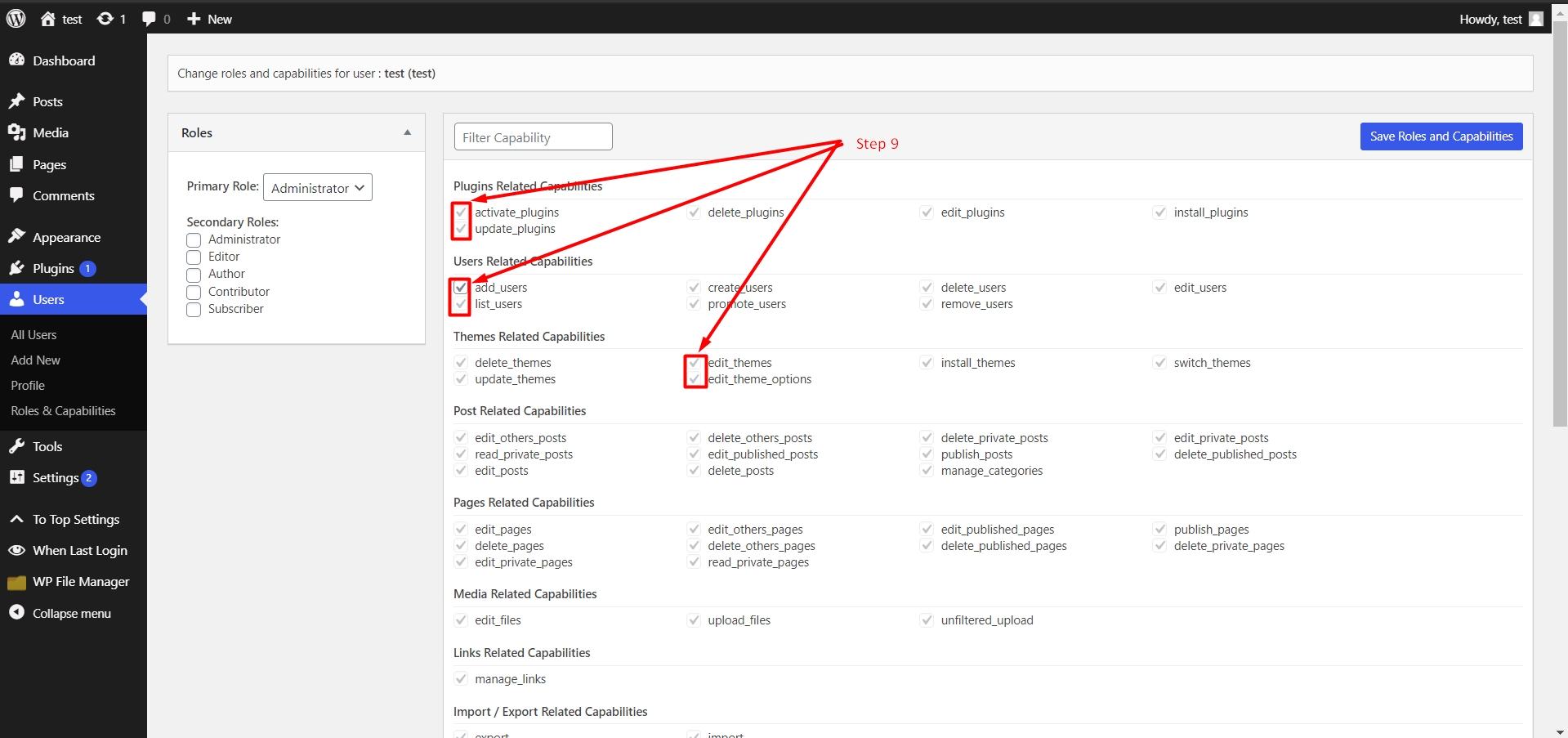Open the Primary Role dropdown
1568x738 pixels.
pos(318,188)
